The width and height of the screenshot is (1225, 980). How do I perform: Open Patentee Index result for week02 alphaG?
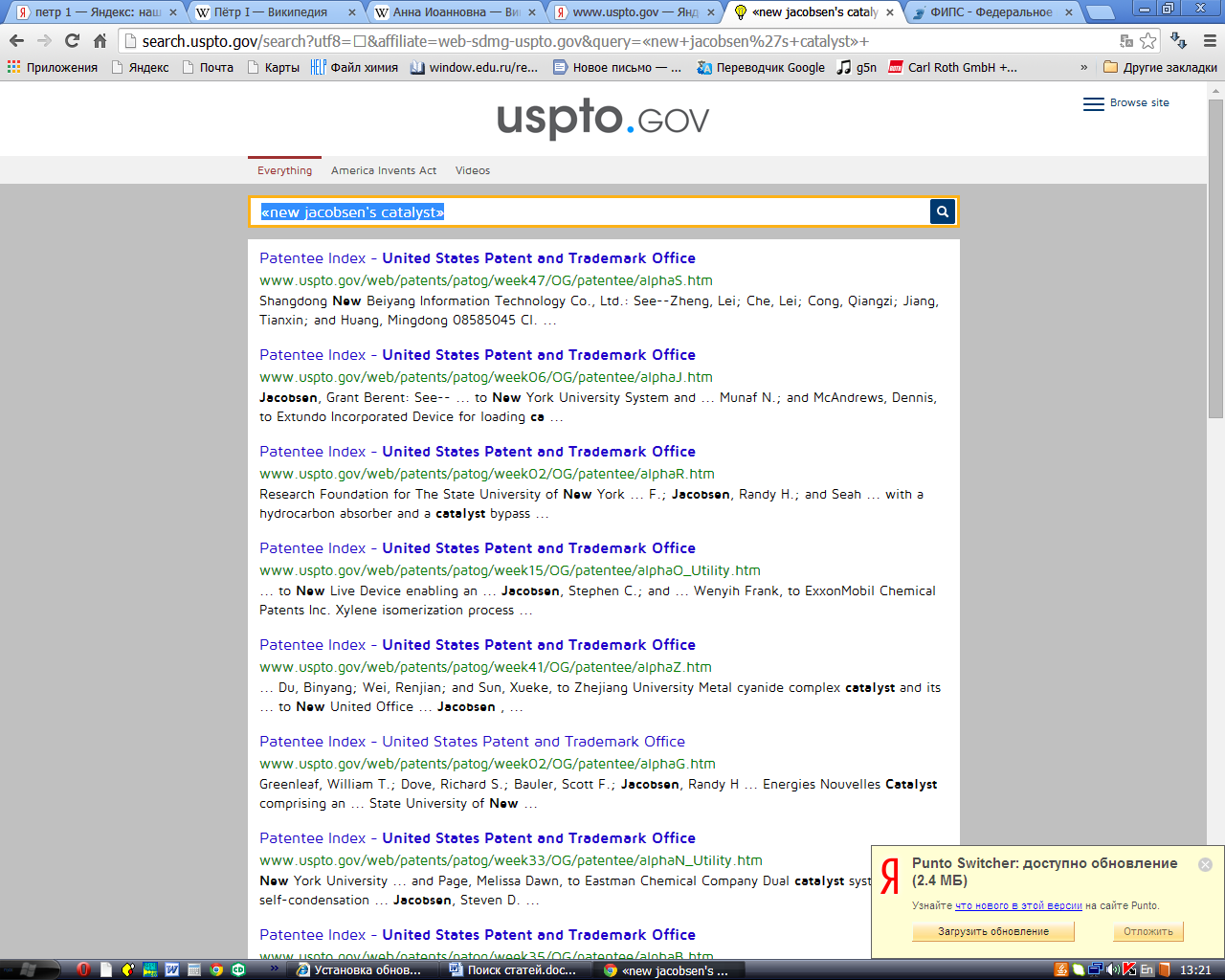pos(472,742)
